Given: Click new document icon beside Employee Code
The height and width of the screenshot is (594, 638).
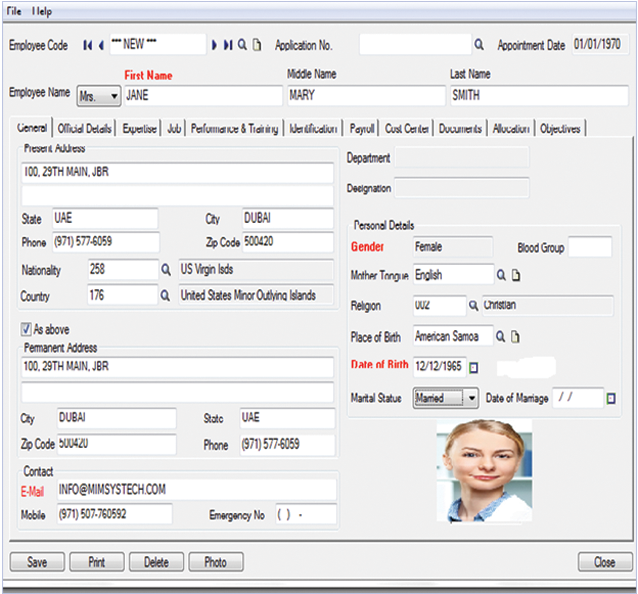Looking at the screenshot, I should (256, 45).
